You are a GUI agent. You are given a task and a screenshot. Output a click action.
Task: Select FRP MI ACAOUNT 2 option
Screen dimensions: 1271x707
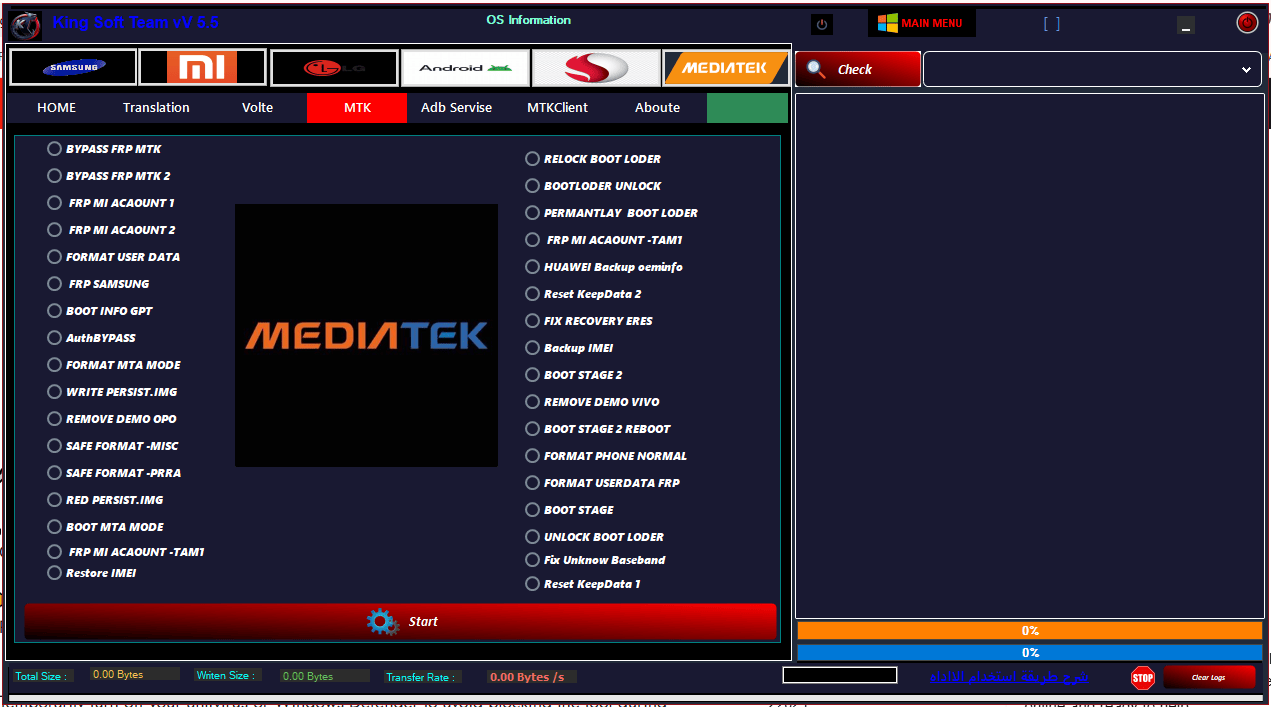[111, 230]
